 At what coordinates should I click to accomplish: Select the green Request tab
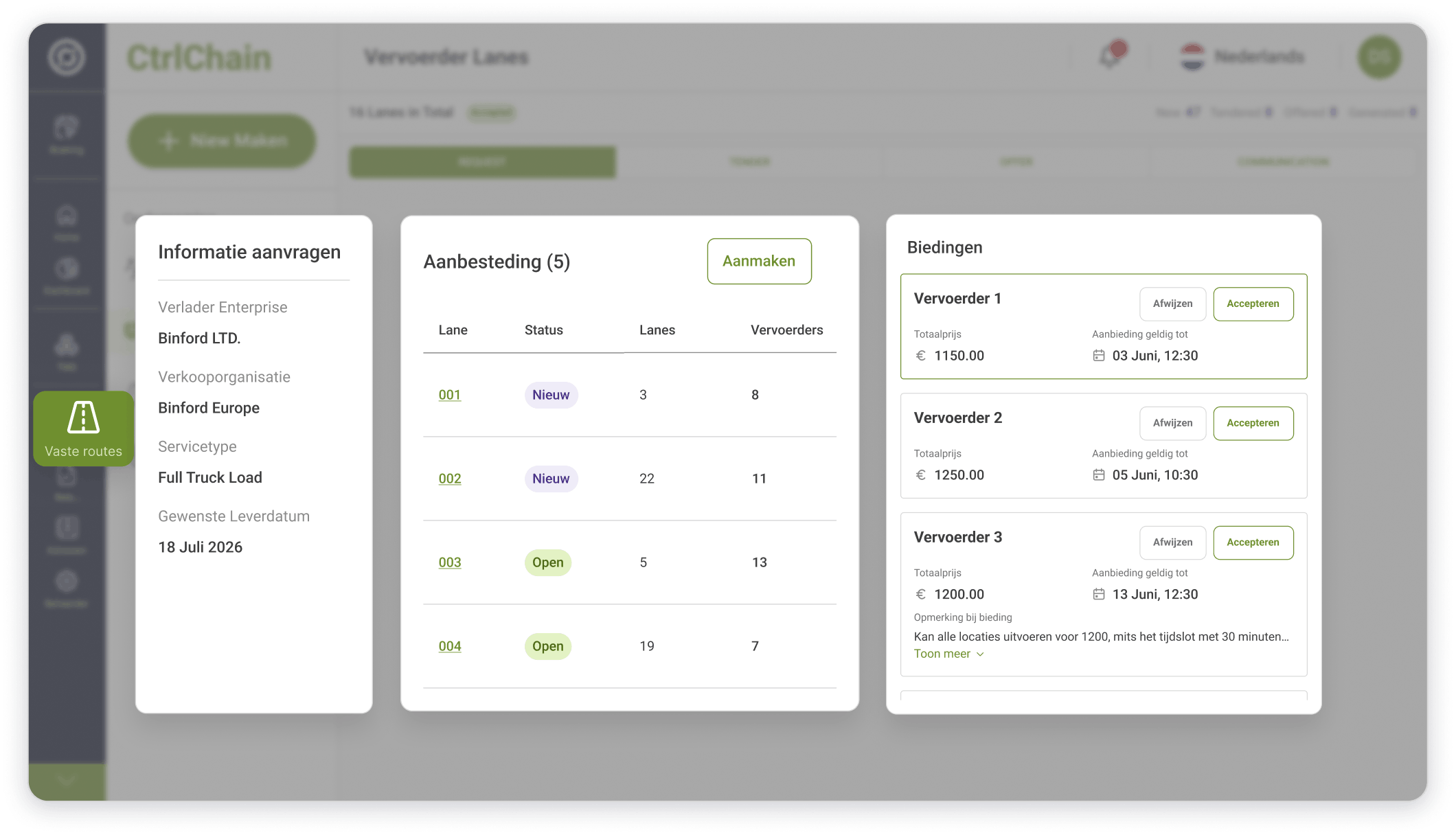482,162
